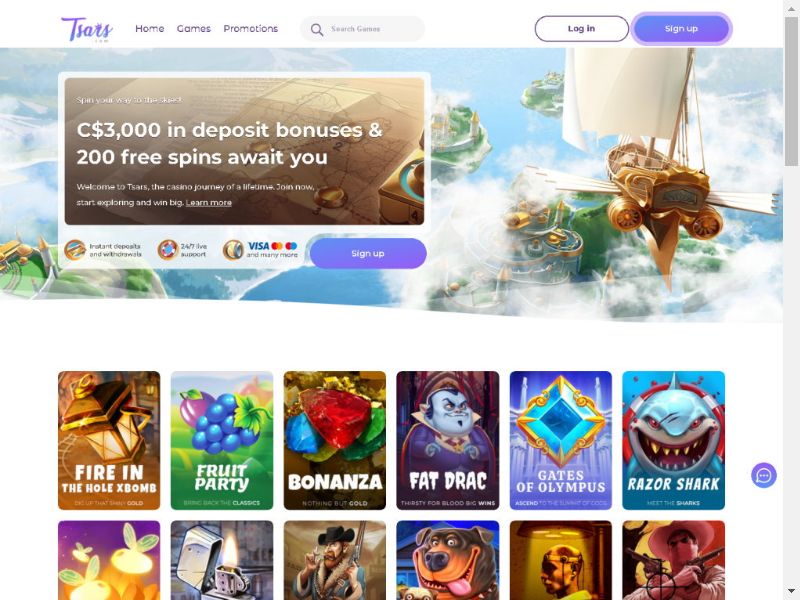Open the Fire in the Hole xBomb game
Image resolution: width=800 pixels, height=600 pixels.
coord(109,440)
